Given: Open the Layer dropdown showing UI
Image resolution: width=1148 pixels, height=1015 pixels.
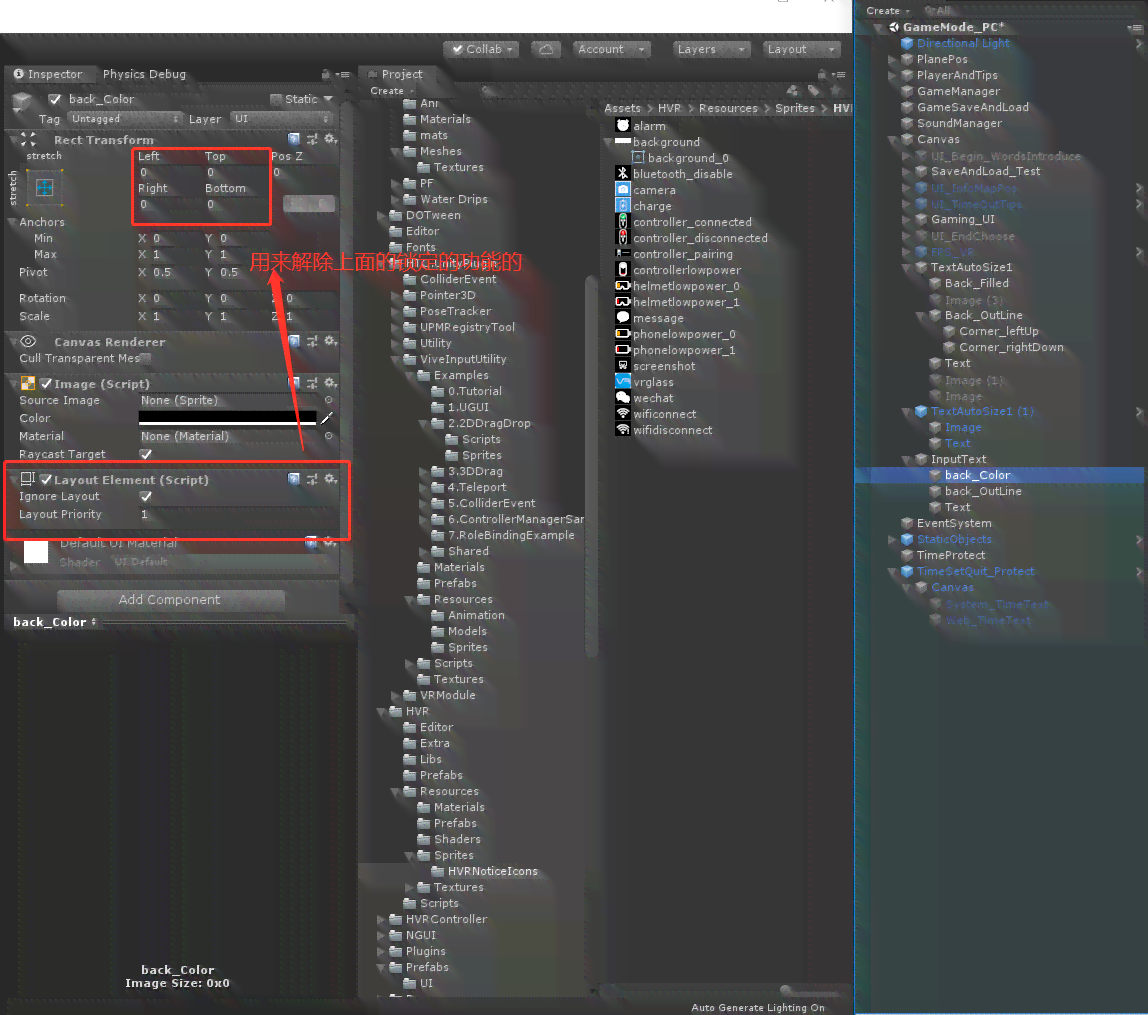Looking at the screenshot, I should (282, 119).
